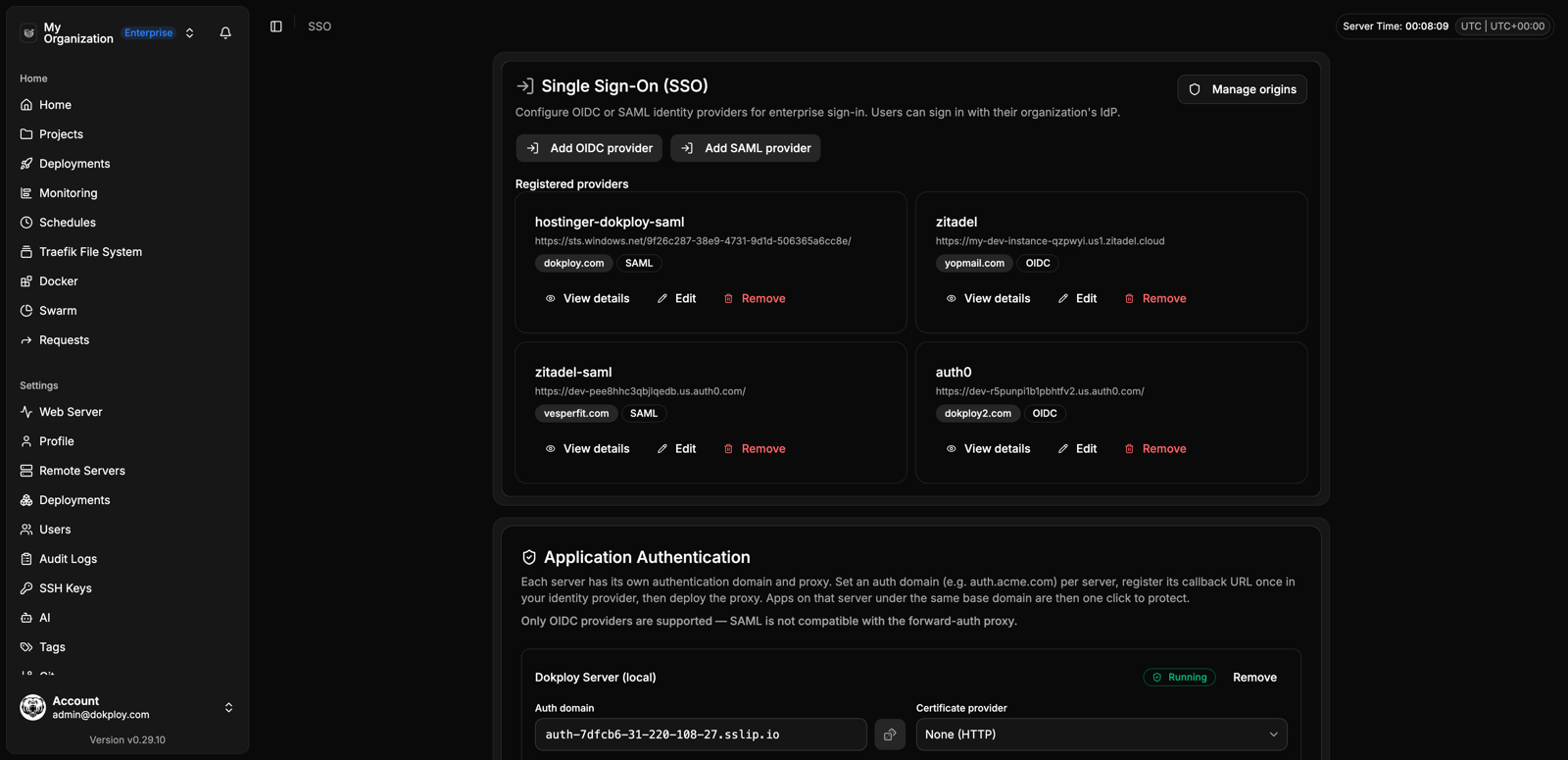Open Tags settings
The width and height of the screenshot is (1568, 760).
(127, 647)
